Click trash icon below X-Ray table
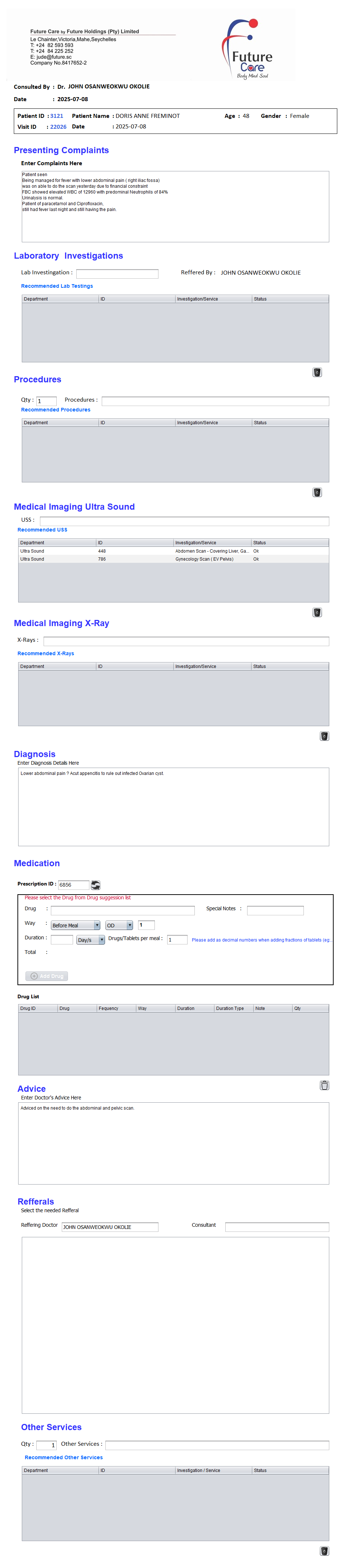Image resolution: width=338 pixels, height=1568 pixels. (324, 736)
